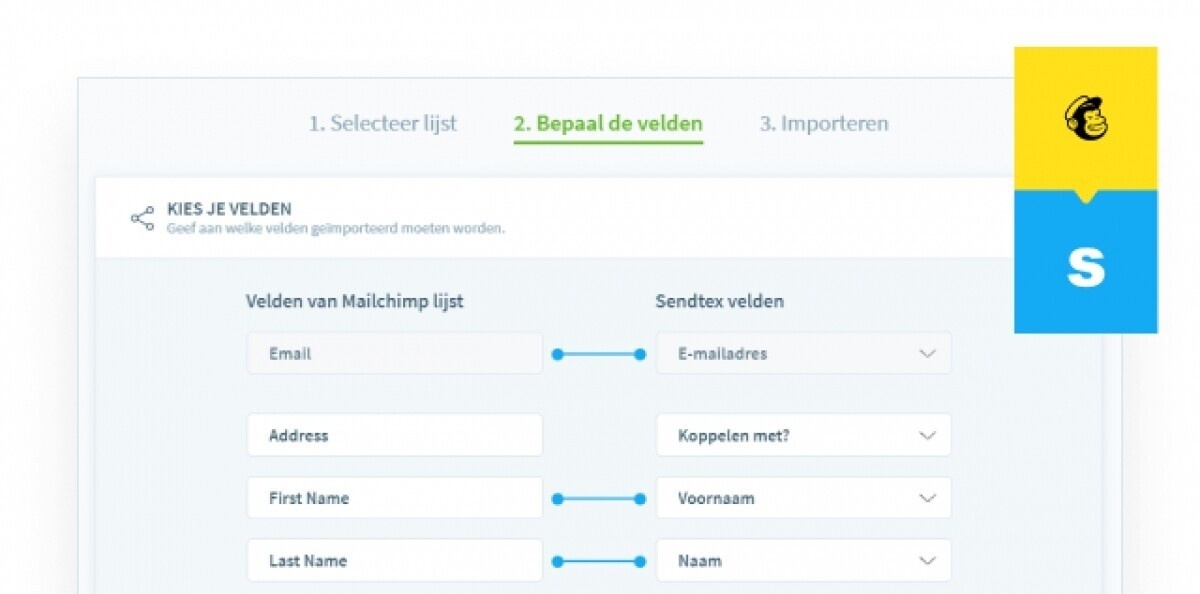This screenshot has width=1200, height=594.
Task: Click the connector line linking Email to E-mailadres
Action: pos(599,354)
